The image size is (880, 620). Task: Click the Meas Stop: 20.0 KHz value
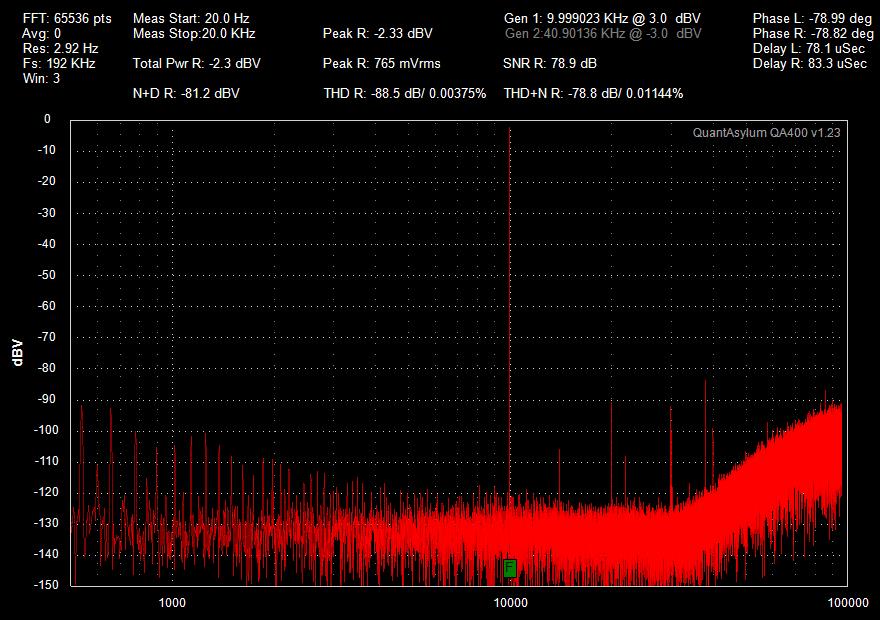(194, 34)
